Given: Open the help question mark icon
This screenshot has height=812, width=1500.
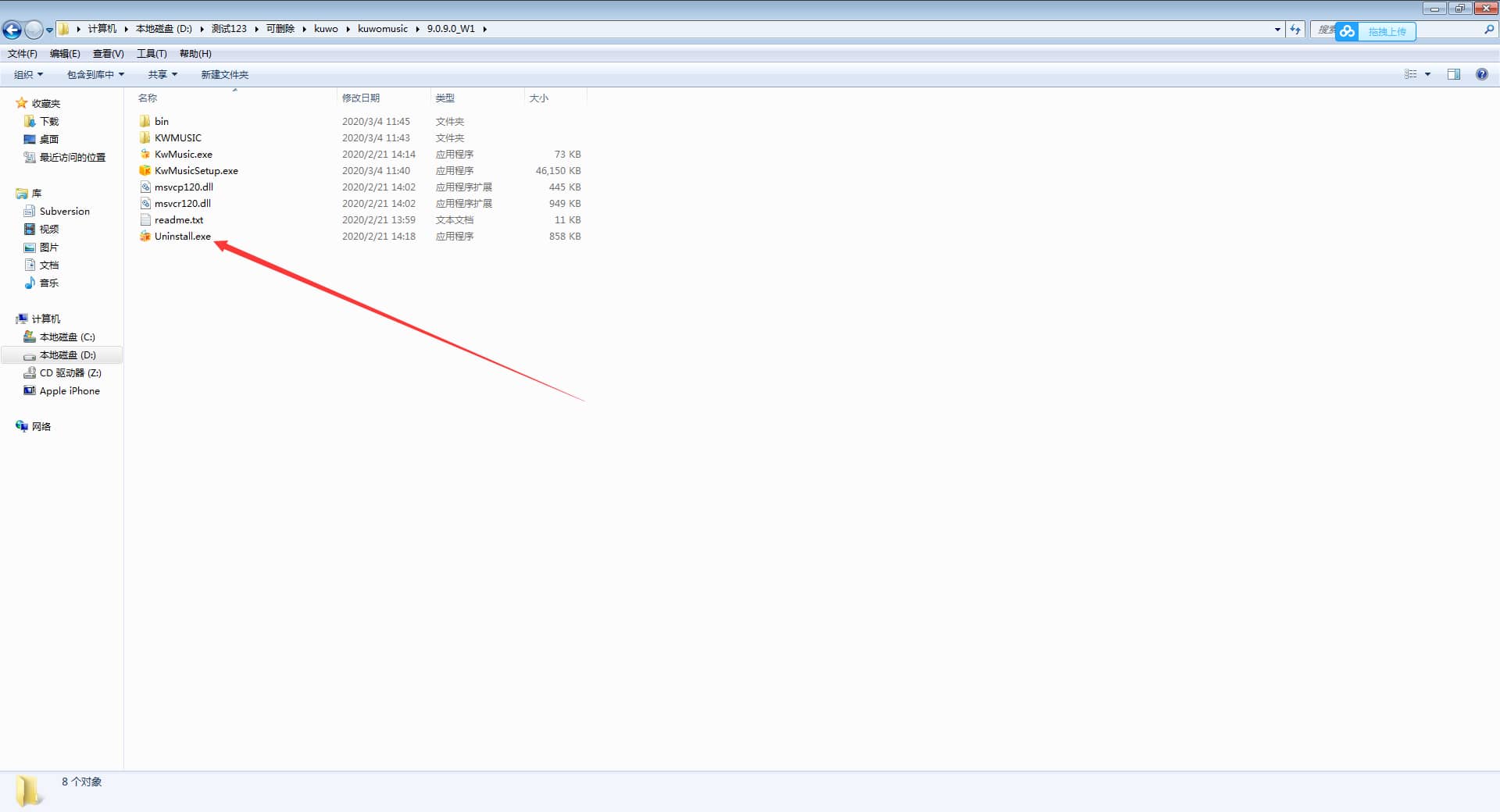Looking at the screenshot, I should 1481,74.
